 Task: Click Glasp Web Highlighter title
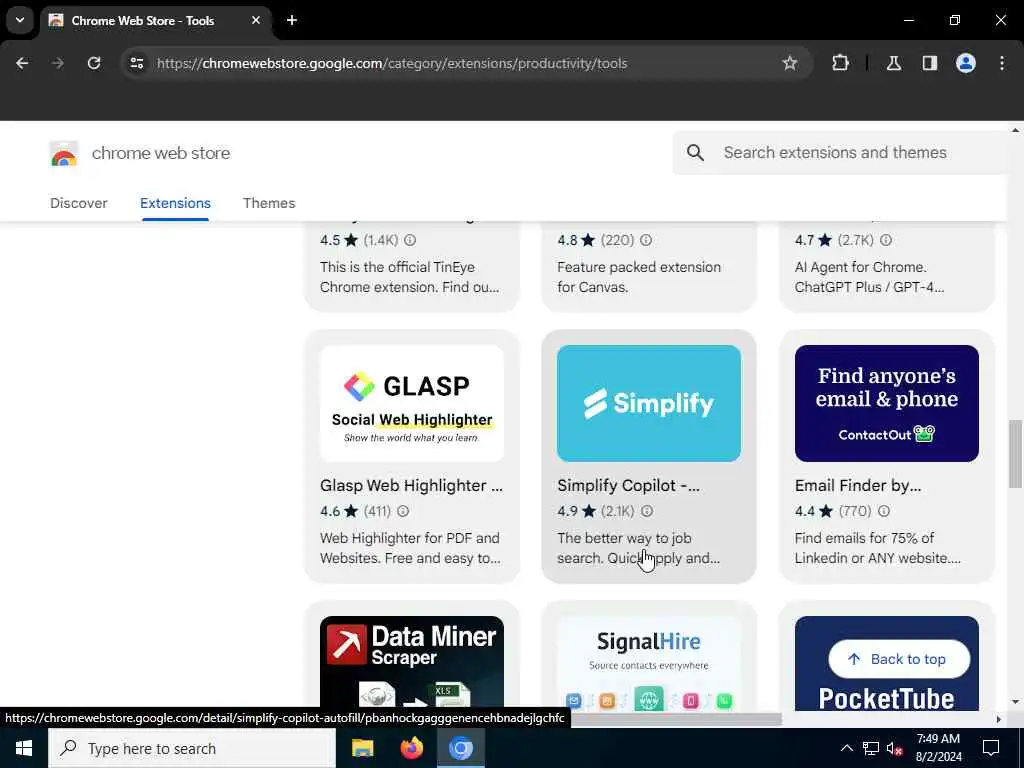tap(411, 485)
